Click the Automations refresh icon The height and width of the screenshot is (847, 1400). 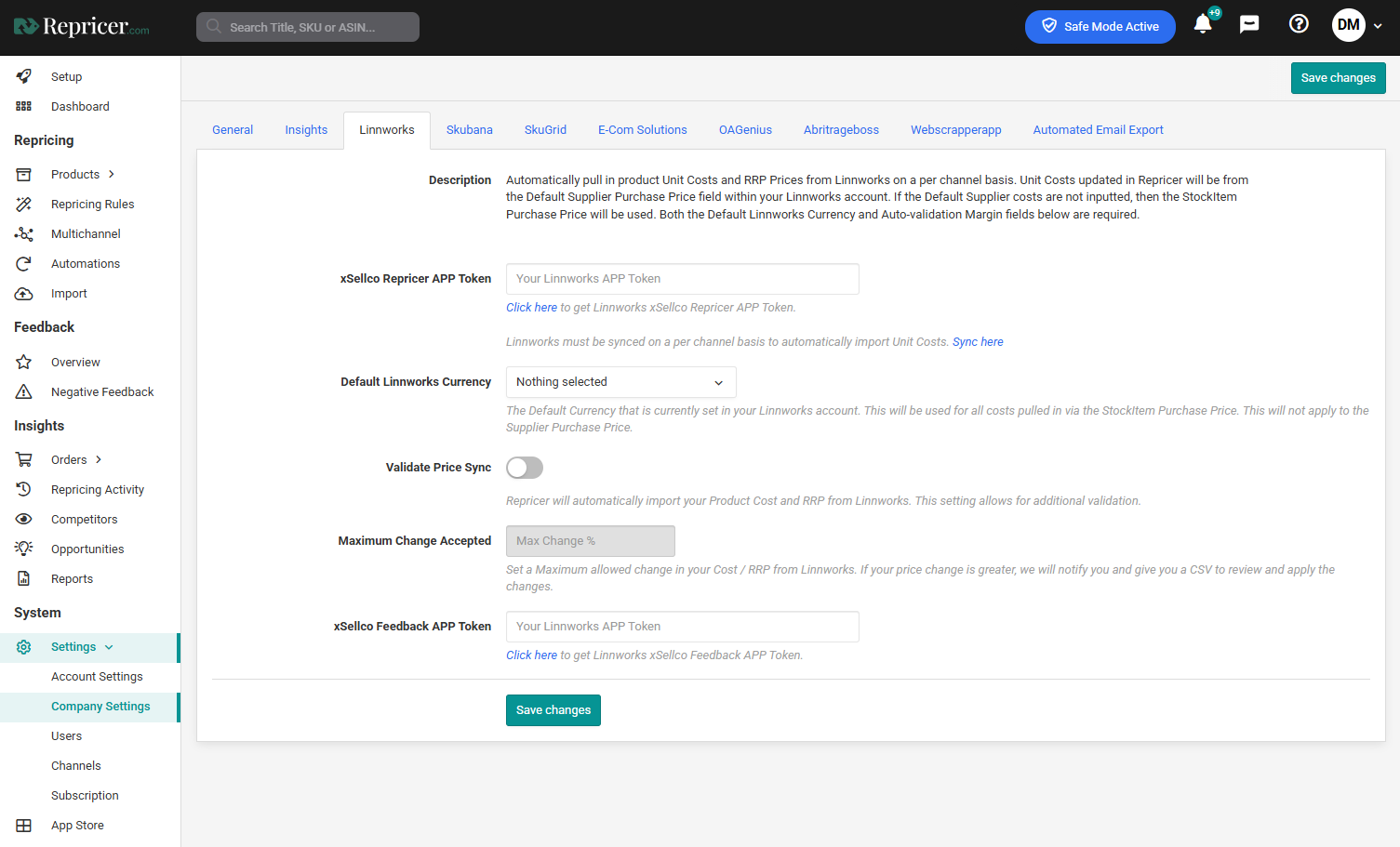click(24, 263)
